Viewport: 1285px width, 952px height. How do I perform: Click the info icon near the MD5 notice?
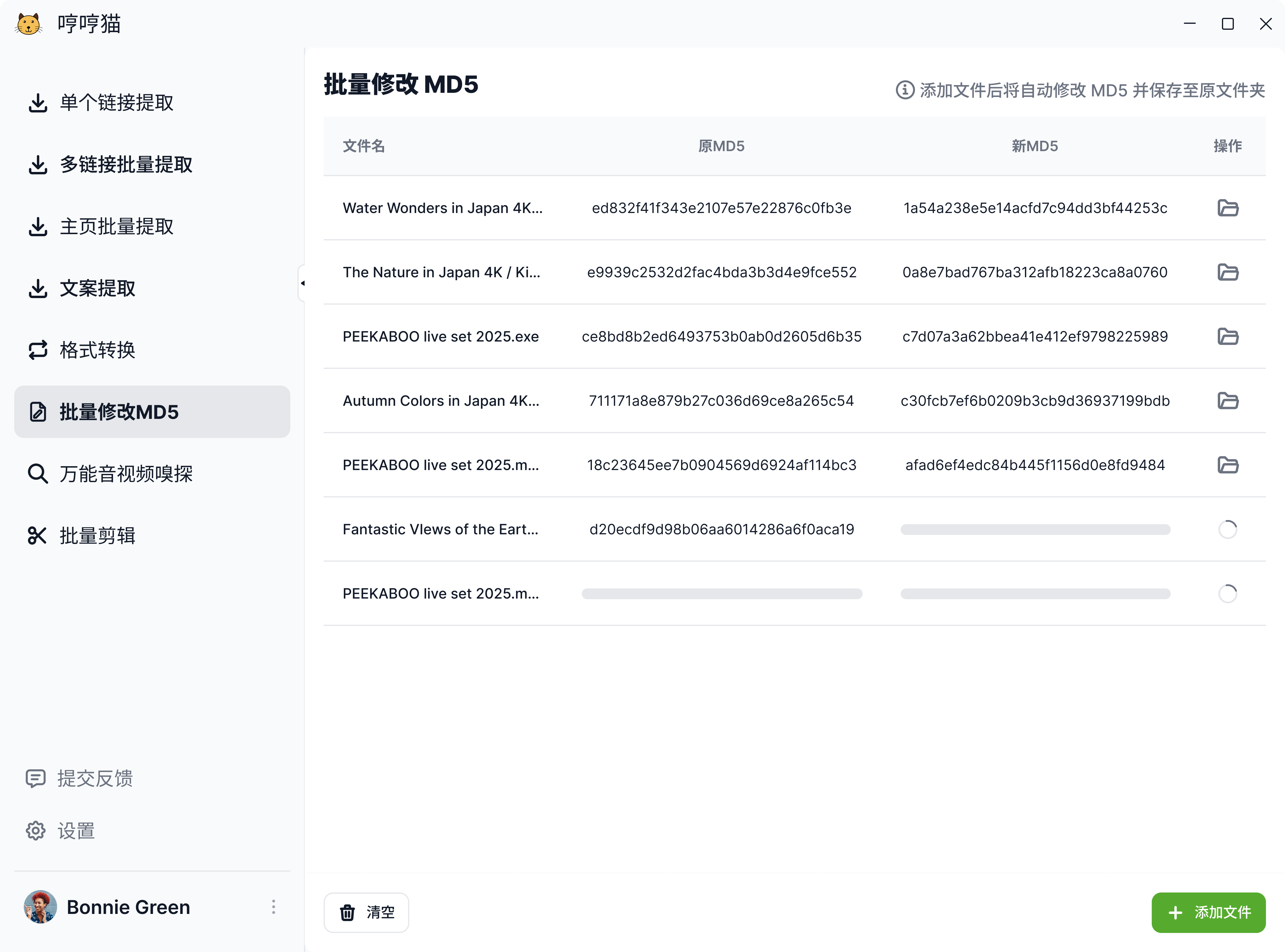click(x=904, y=90)
